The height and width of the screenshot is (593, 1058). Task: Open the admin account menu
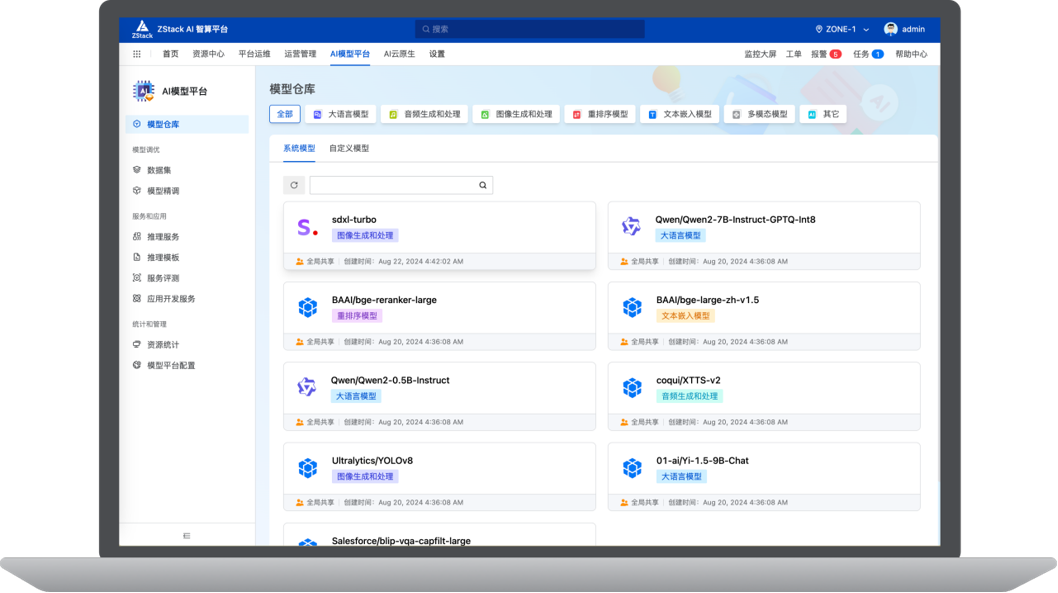click(x=905, y=29)
